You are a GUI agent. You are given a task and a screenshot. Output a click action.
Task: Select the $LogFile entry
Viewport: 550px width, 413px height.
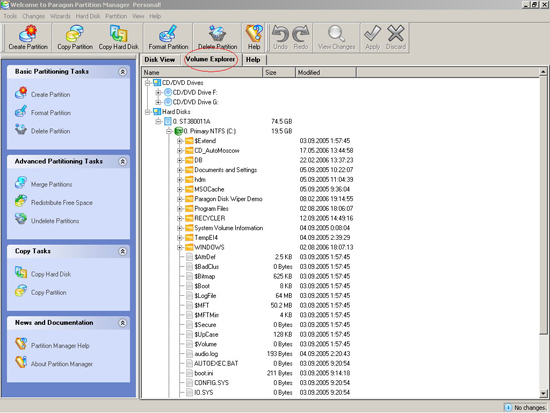click(x=205, y=296)
